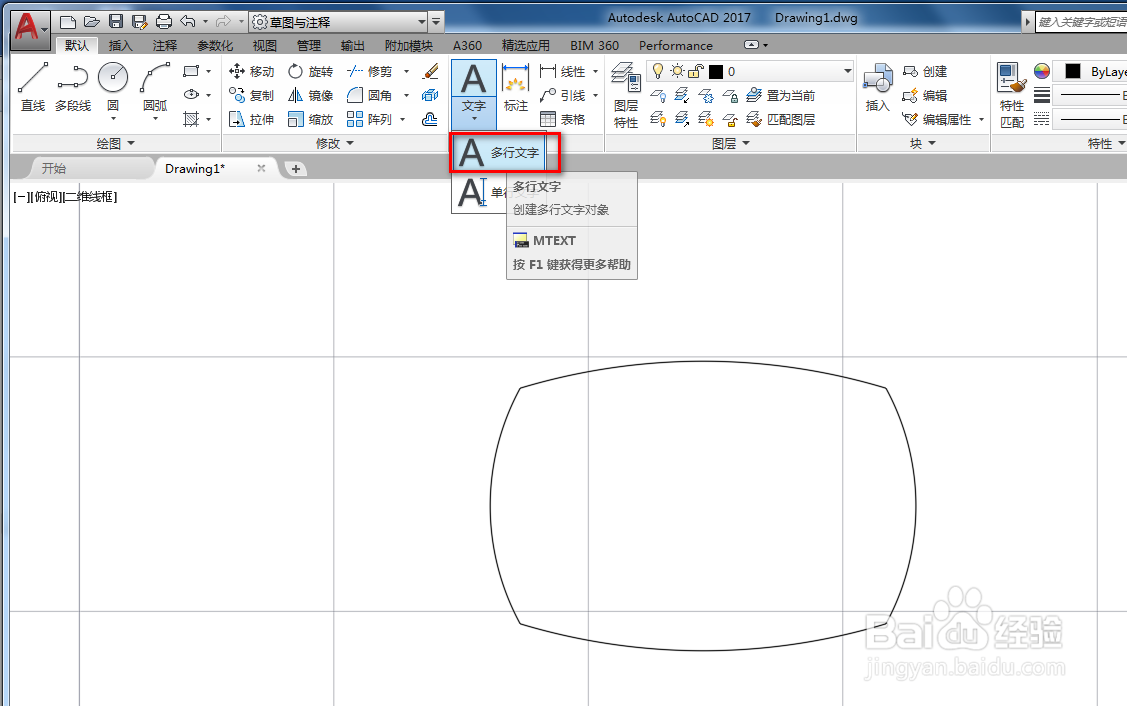
Task: Click the Trim (修剪) tool
Action: [x=369, y=71]
